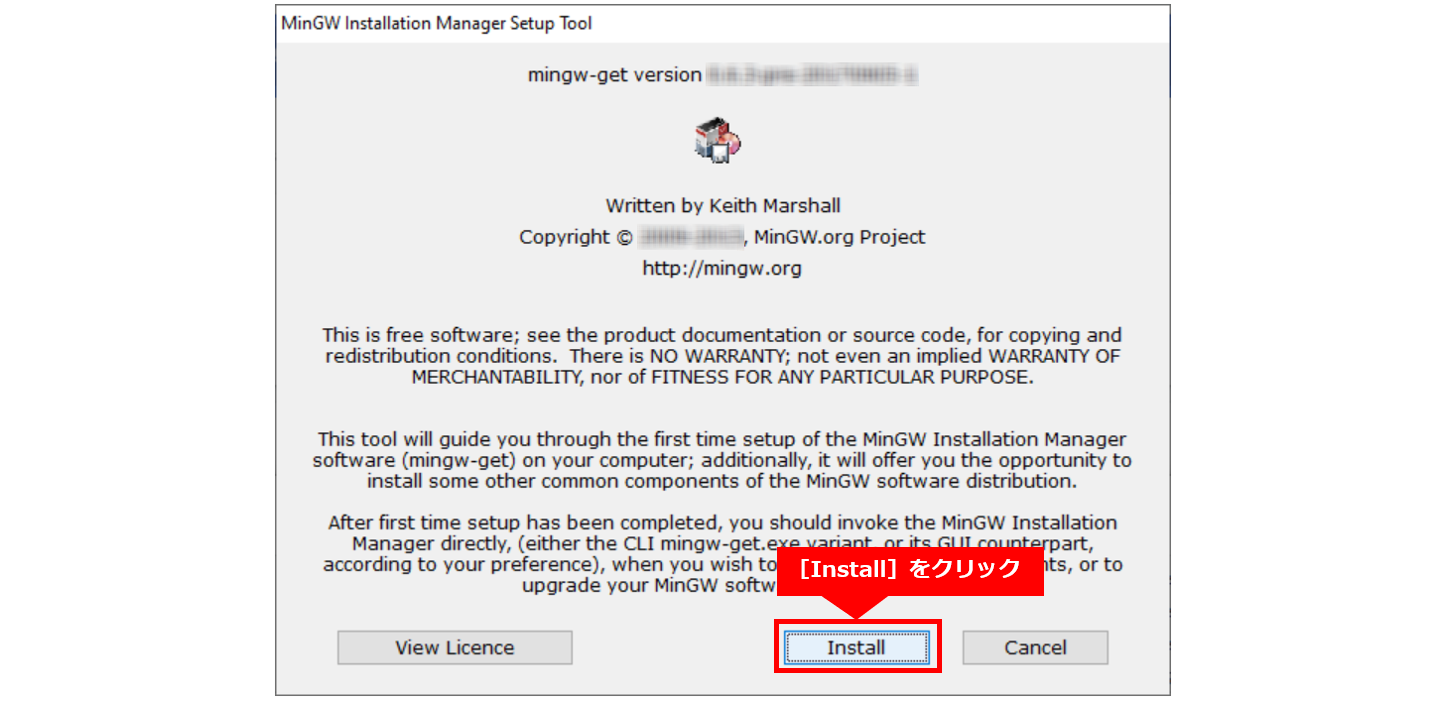Click the free software warranty paragraph
Viewport: 1445px width, 702px height.
(x=722, y=355)
